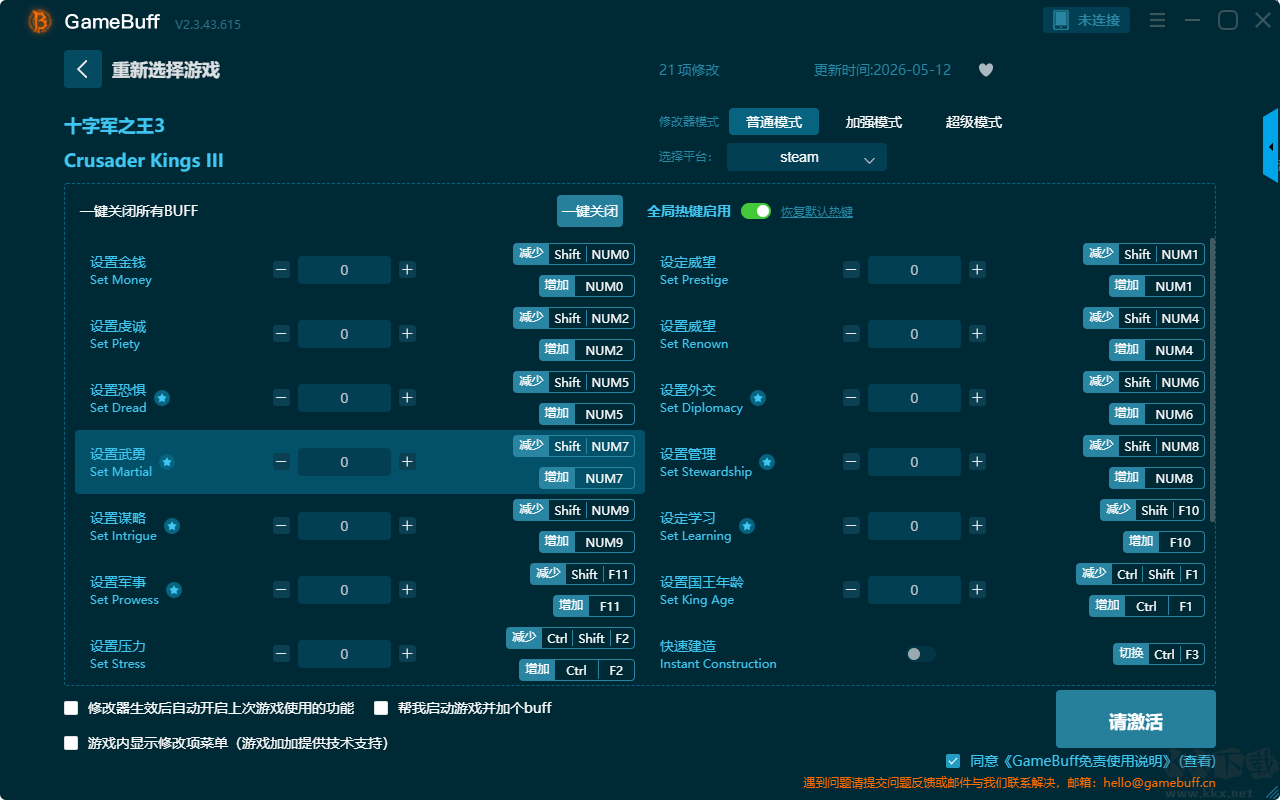Open the hamburger menu icon

1157,20
